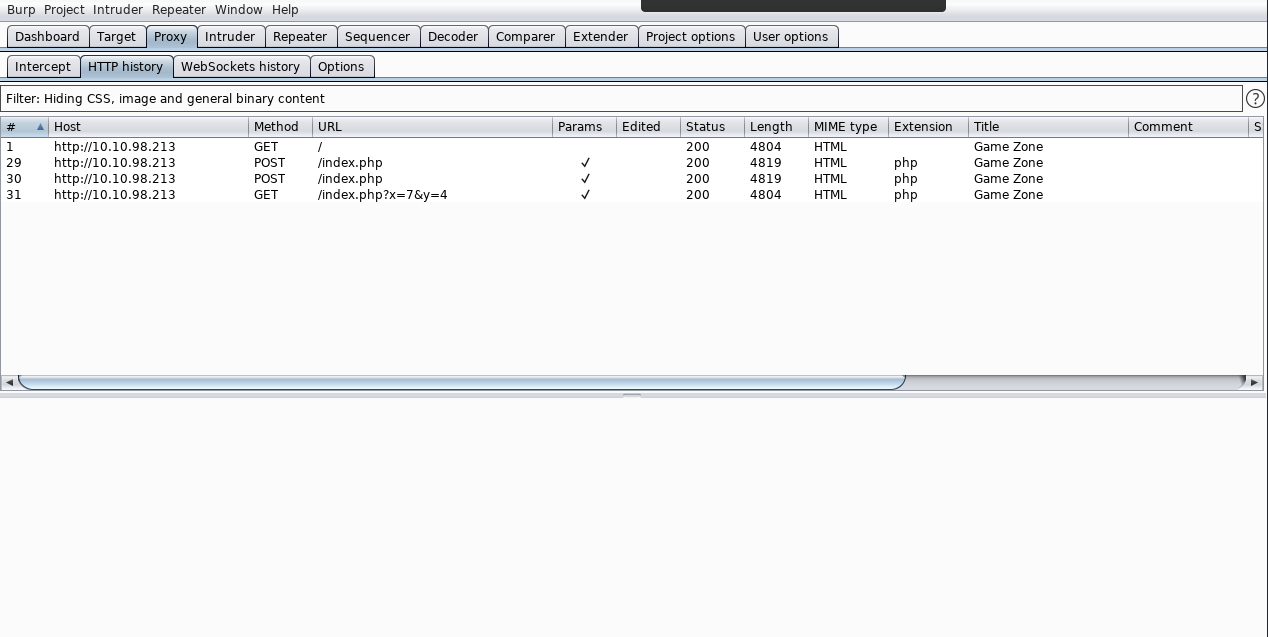Click the horizontal scrollbar right arrow

click(x=1254, y=382)
